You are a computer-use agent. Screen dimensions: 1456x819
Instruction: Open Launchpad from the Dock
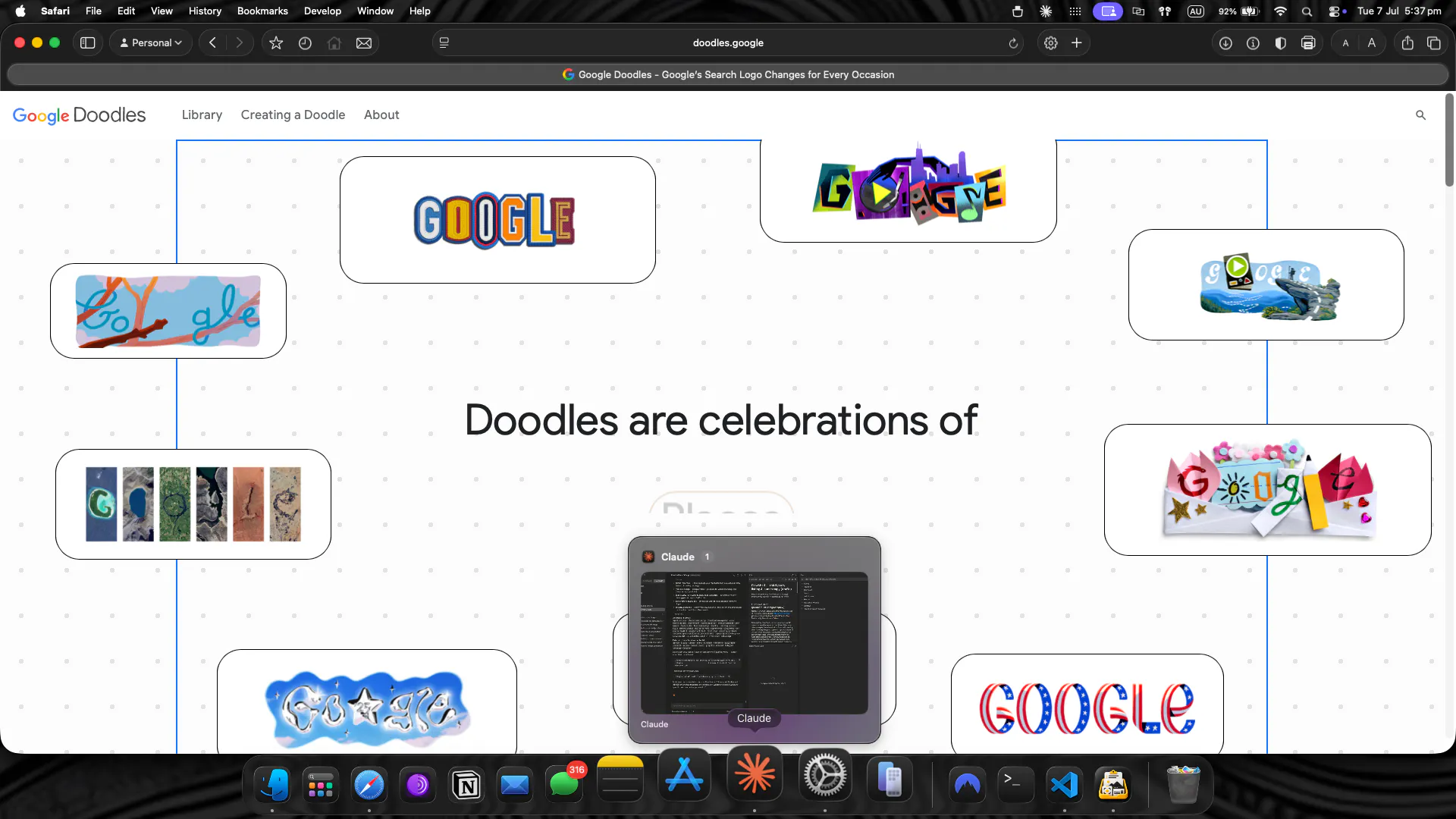(321, 785)
